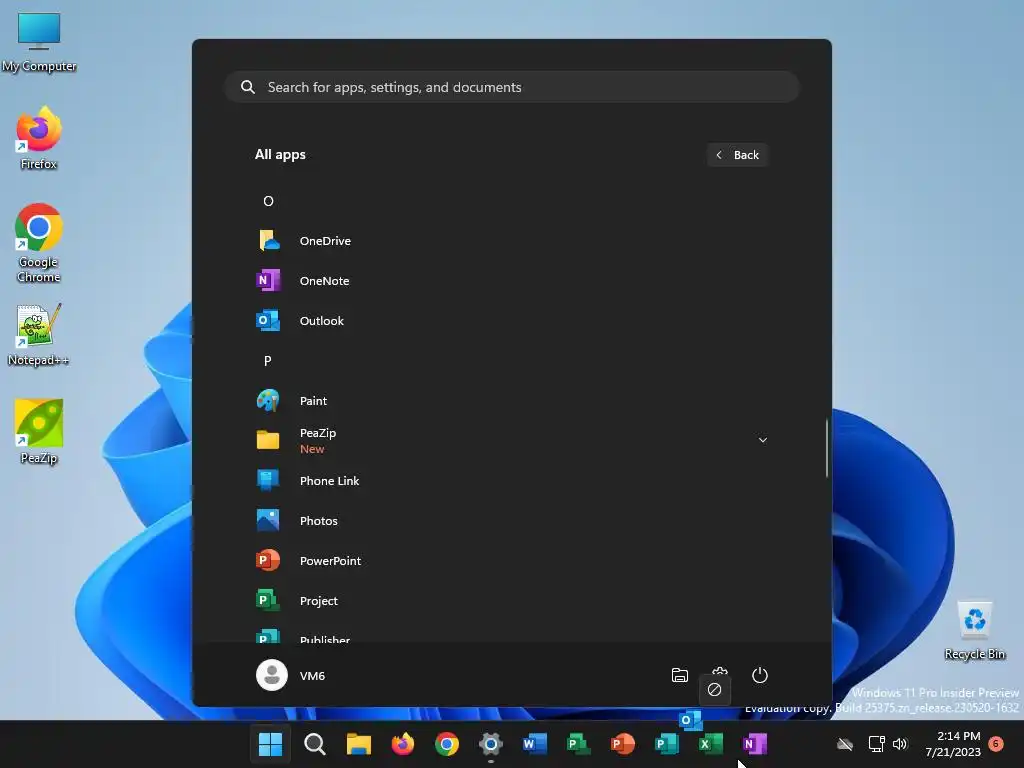This screenshot has width=1024, height=768.
Task: Click the letter P section header
Action: point(267,361)
